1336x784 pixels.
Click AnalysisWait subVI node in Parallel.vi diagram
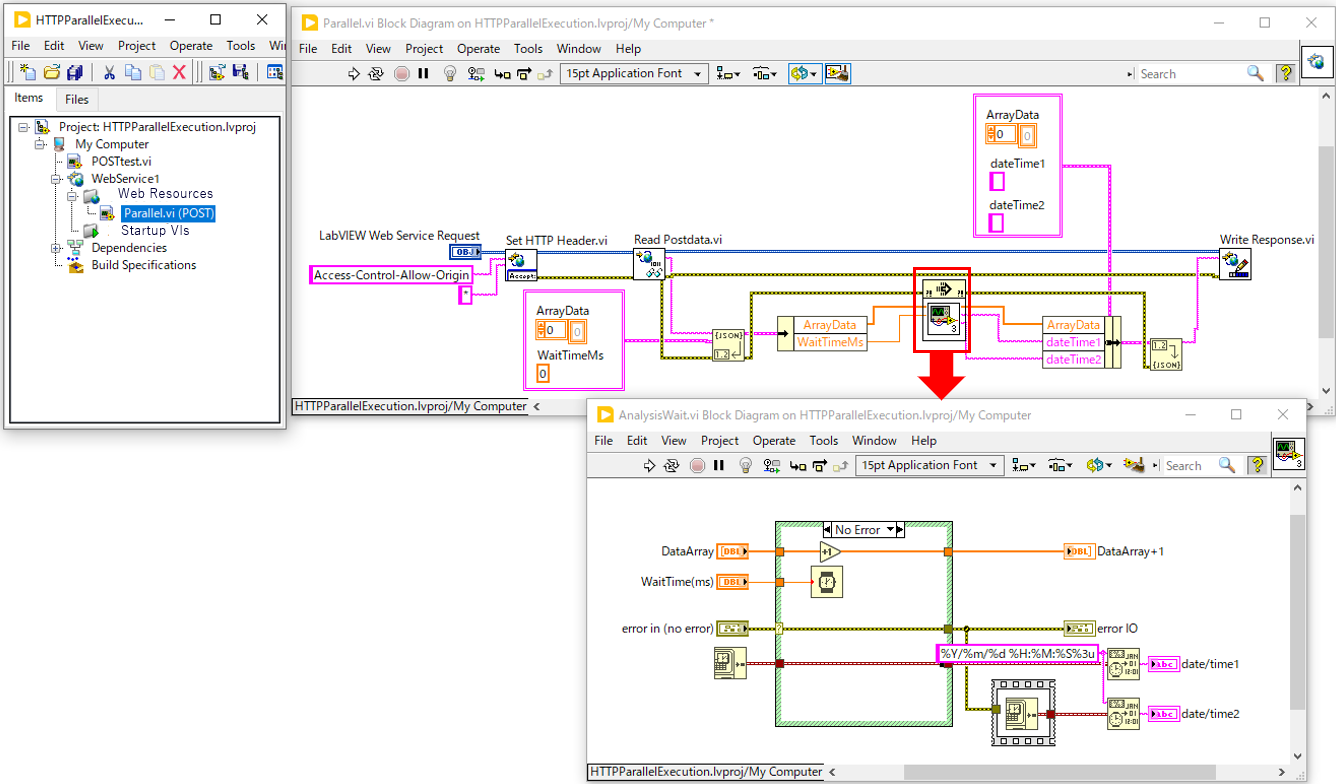pos(944,319)
